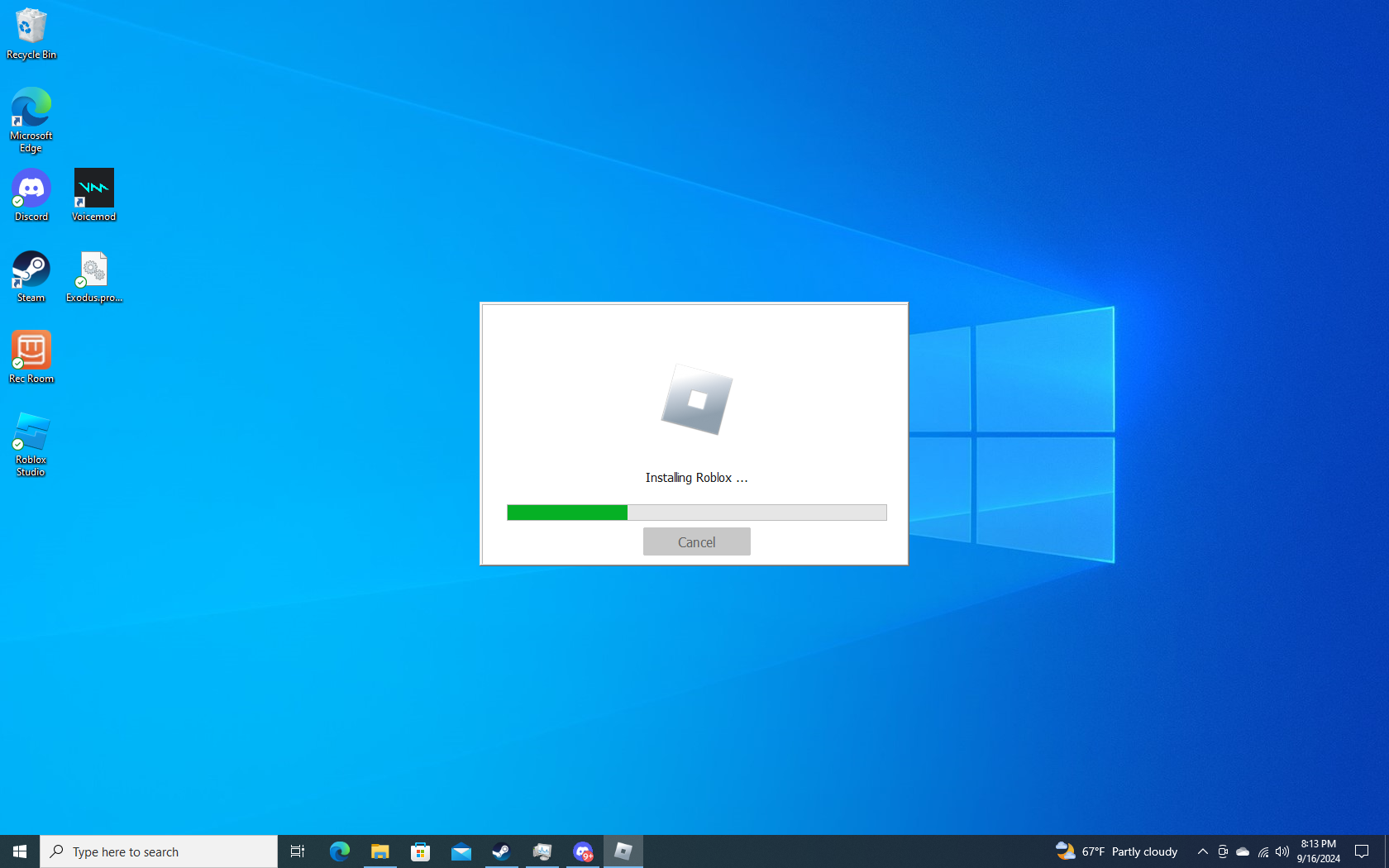Select the Discord desktop icon
Image resolution: width=1389 pixels, height=868 pixels.
pyautogui.click(x=31, y=196)
